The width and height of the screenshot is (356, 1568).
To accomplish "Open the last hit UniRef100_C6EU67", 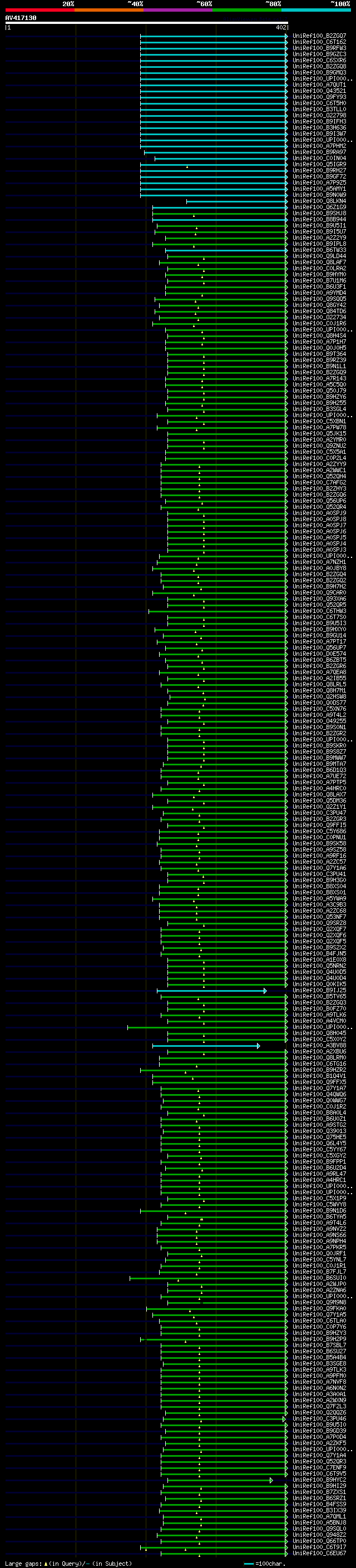I will click(x=319, y=1554).
